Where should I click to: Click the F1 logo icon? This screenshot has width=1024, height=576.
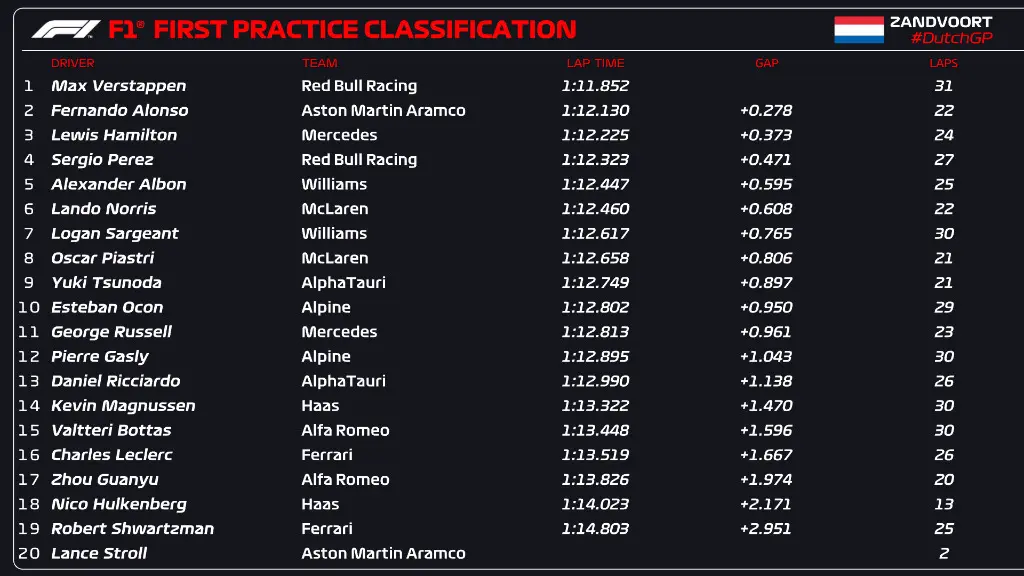click(x=66, y=29)
